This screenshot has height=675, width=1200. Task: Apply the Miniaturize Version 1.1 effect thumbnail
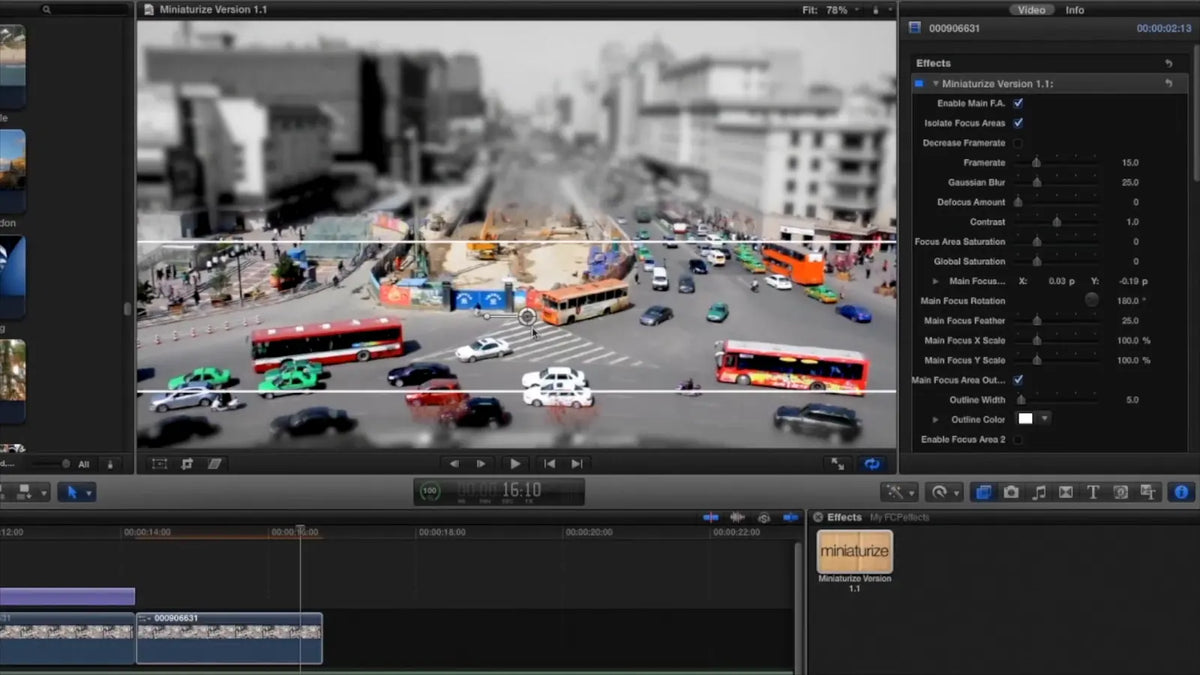click(855, 551)
